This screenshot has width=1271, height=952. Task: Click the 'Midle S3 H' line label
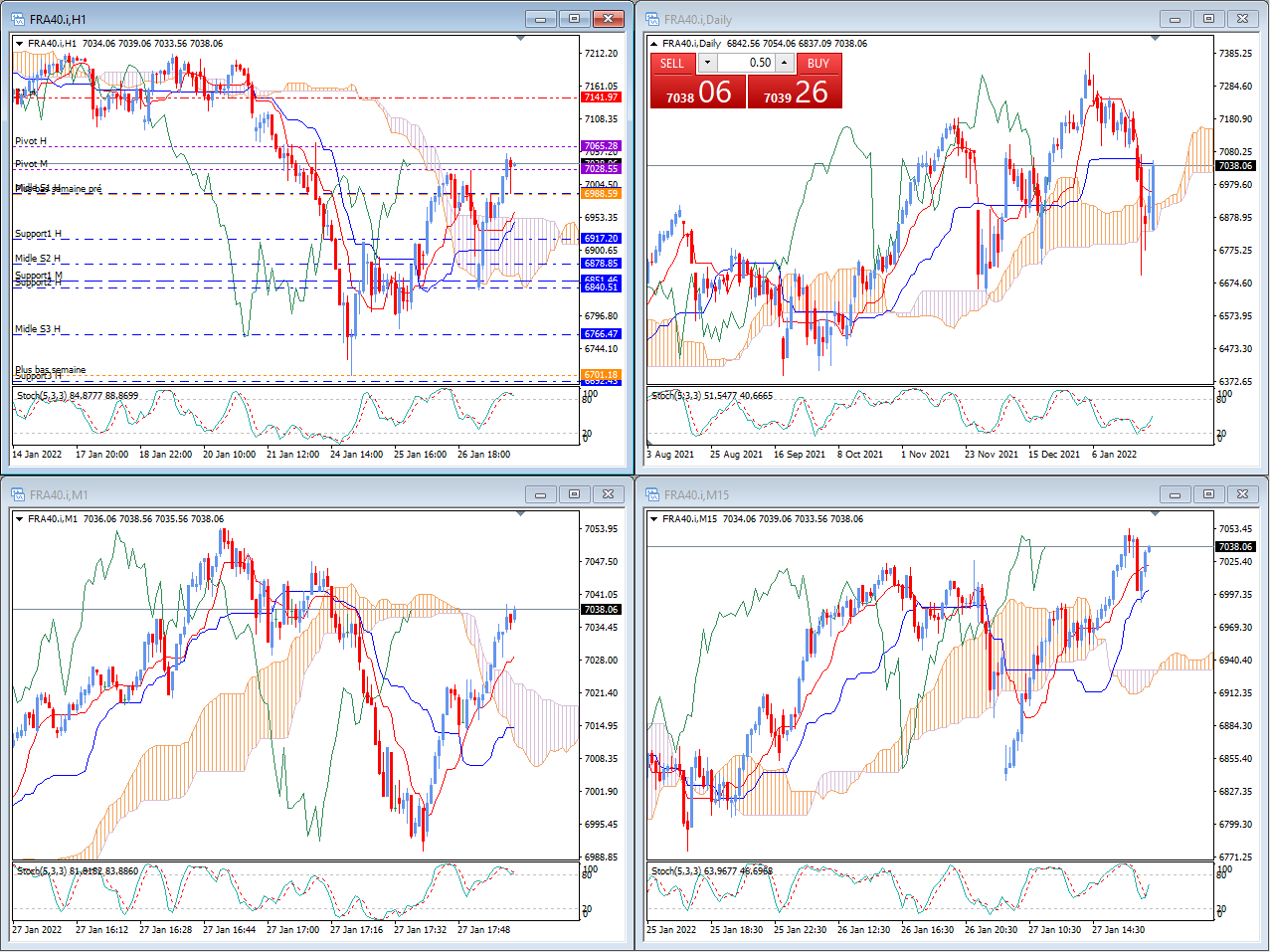(x=38, y=329)
